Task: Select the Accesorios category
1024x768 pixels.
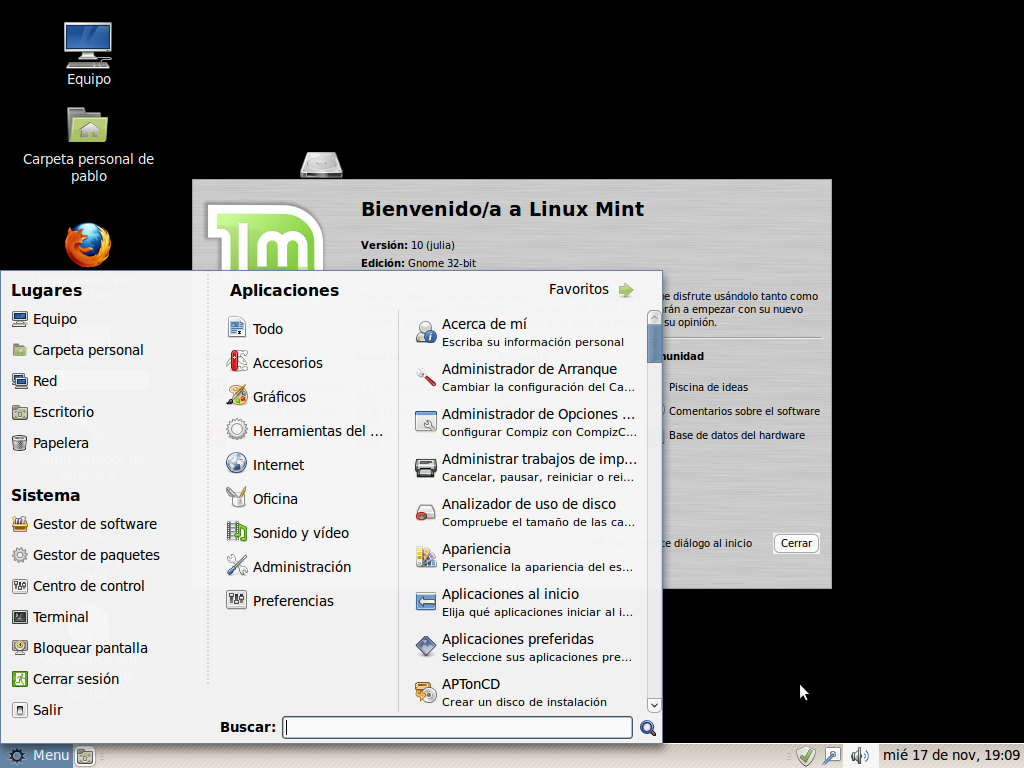Action: pos(274,362)
